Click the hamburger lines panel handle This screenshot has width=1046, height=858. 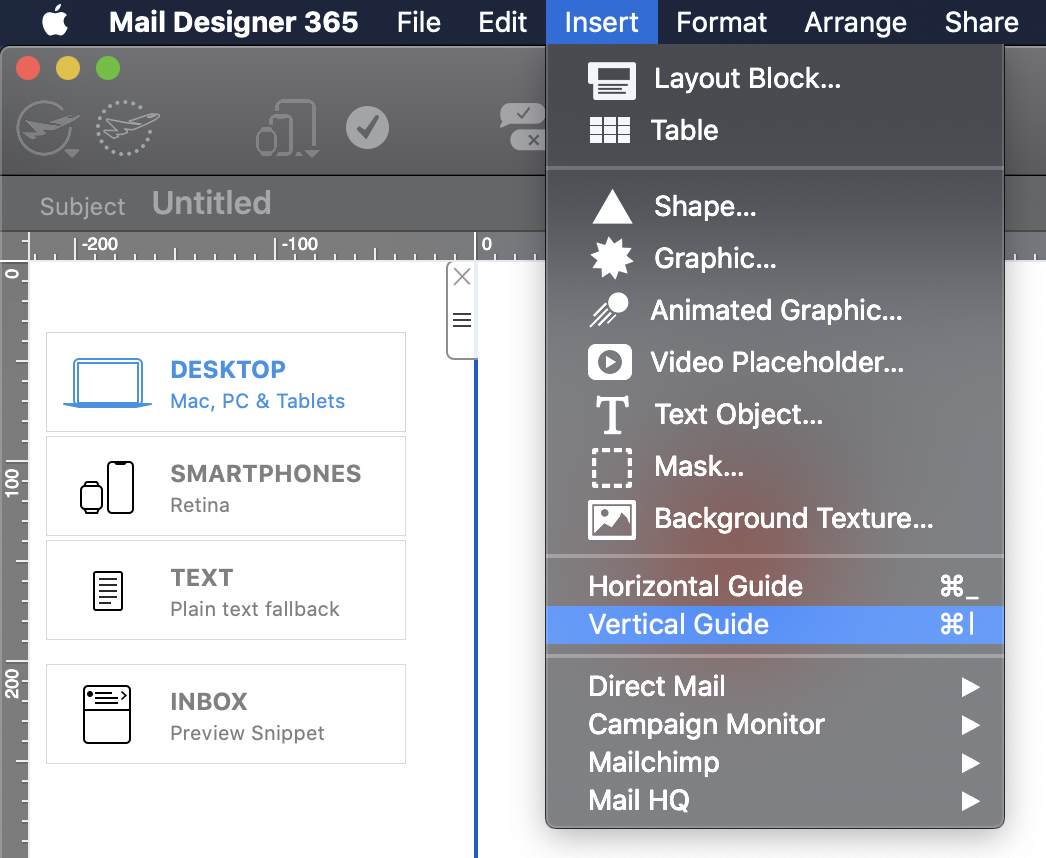(x=462, y=320)
